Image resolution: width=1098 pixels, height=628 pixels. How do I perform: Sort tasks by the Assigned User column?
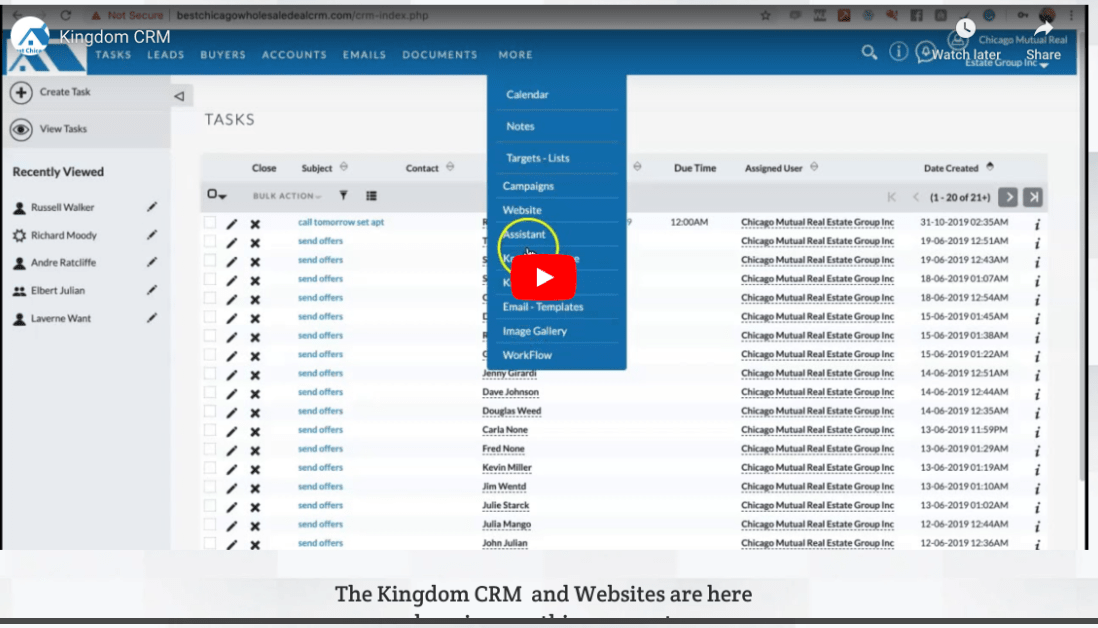click(814, 167)
